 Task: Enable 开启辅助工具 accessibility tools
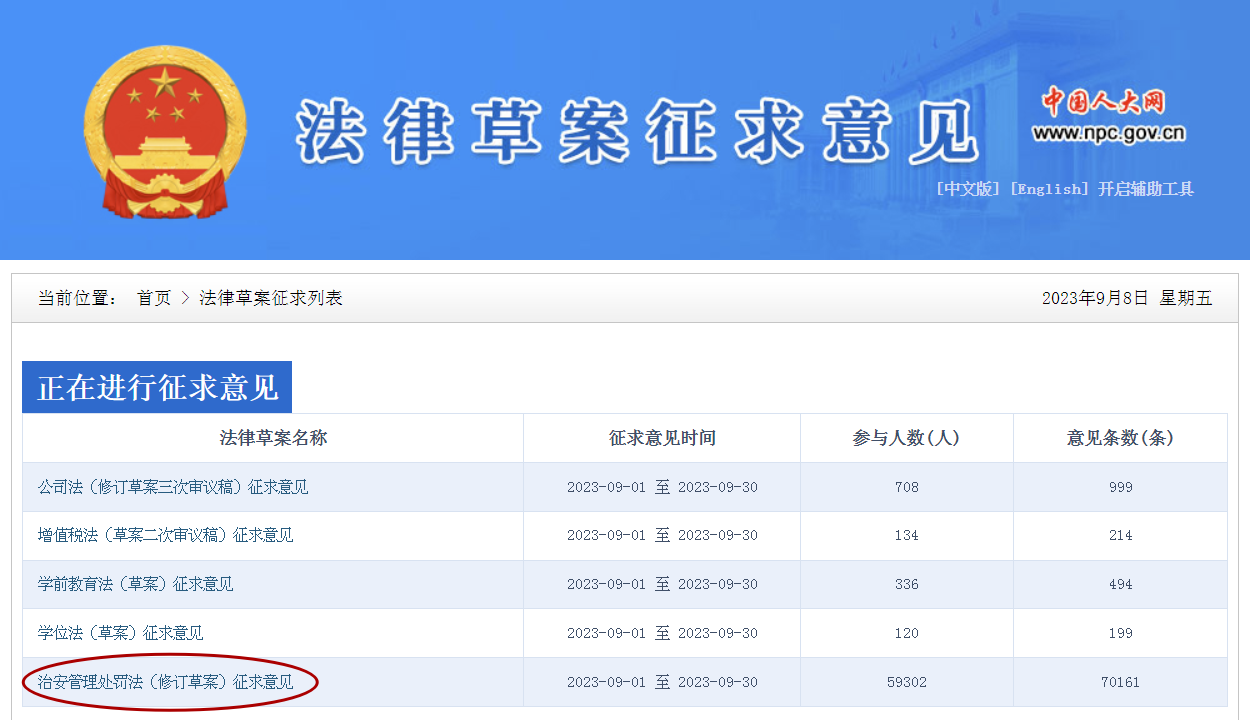[x=1146, y=189]
